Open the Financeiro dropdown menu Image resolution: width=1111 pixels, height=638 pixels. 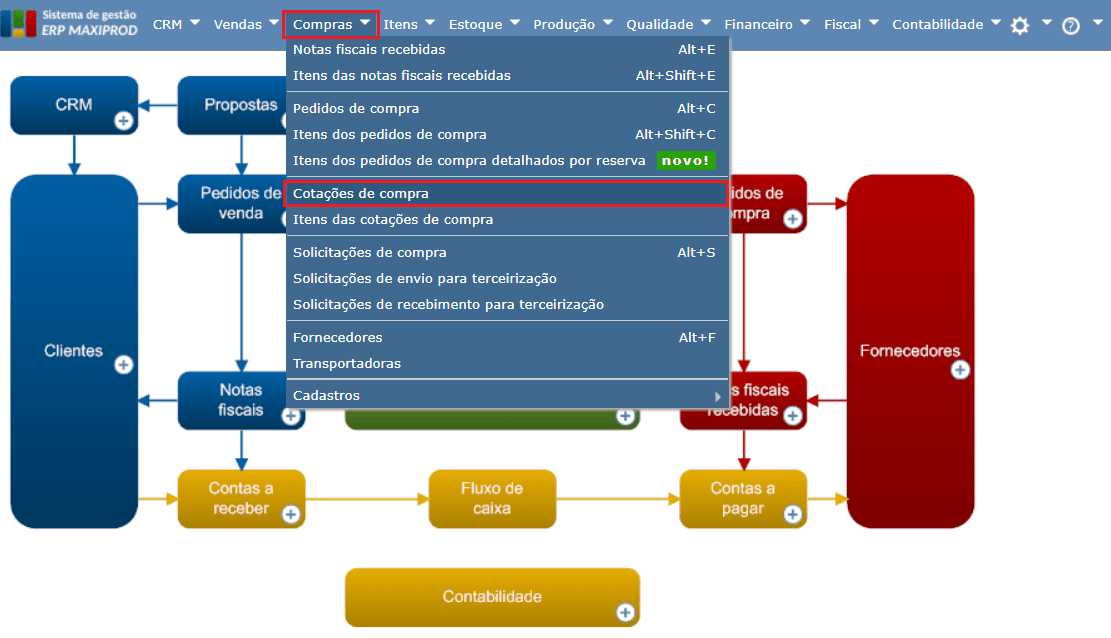point(767,24)
